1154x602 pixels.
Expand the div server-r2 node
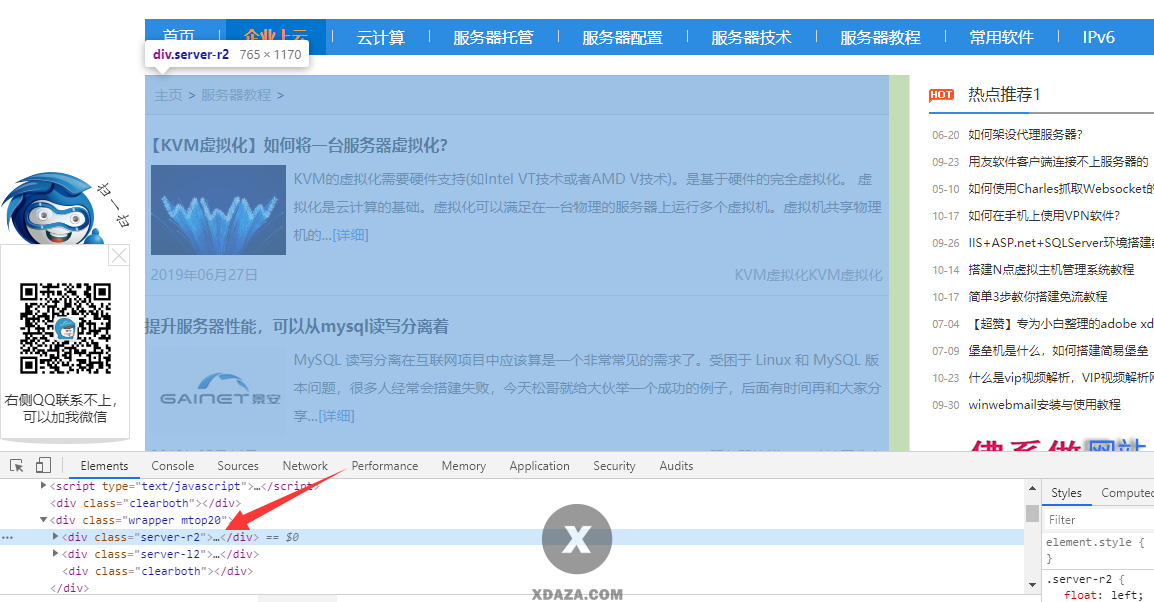[55, 537]
